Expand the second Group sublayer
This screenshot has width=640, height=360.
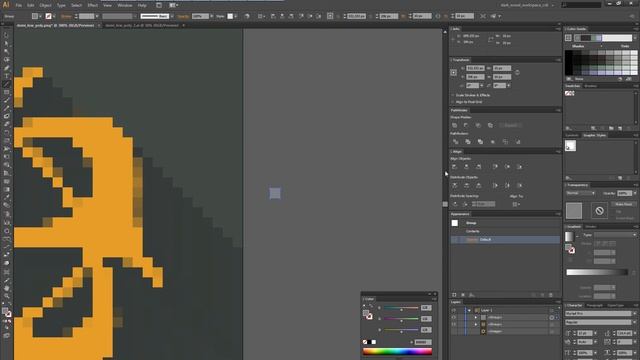[x=475, y=324]
